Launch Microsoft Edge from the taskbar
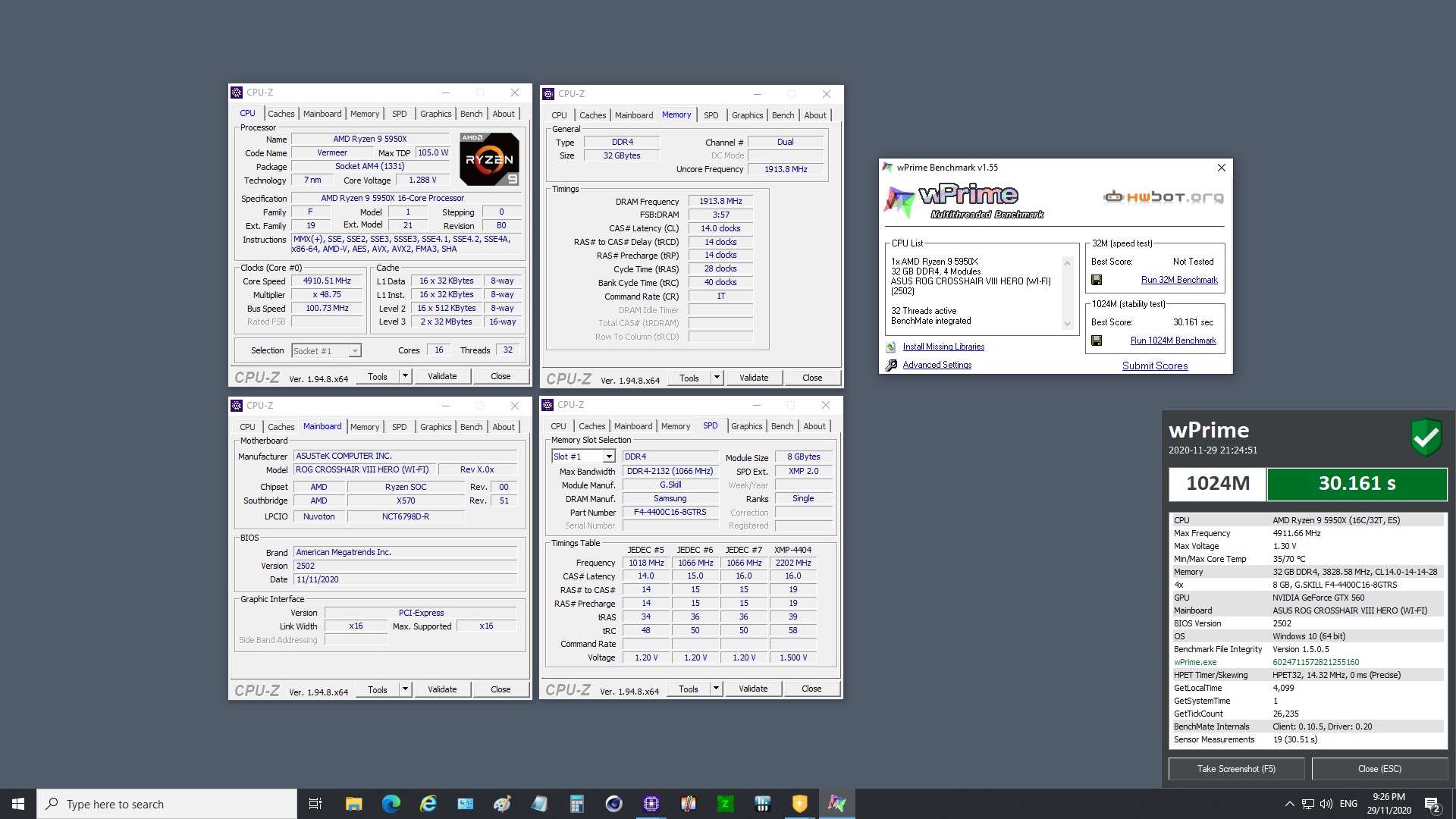 [391, 804]
